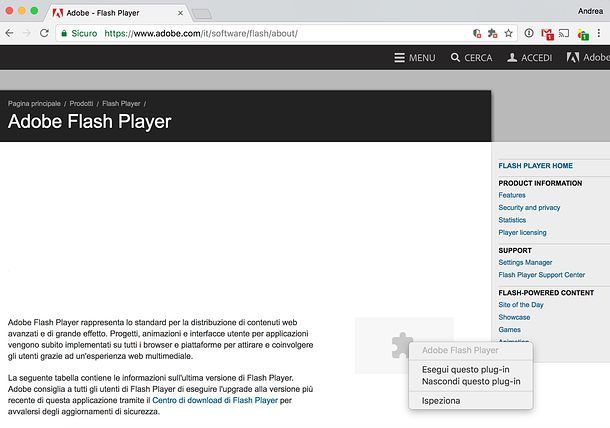610x428 pixels.
Task: Open the info circle extension icon
Action: 529,33
